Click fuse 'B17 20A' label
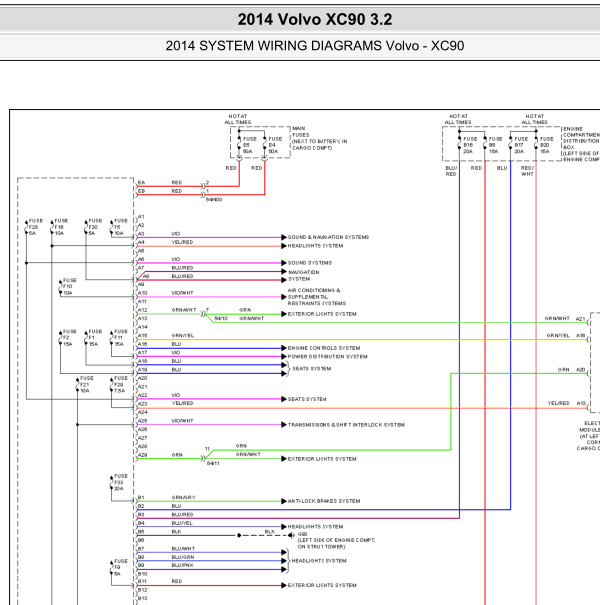The width and height of the screenshot is (600, 605). point(521,145)
